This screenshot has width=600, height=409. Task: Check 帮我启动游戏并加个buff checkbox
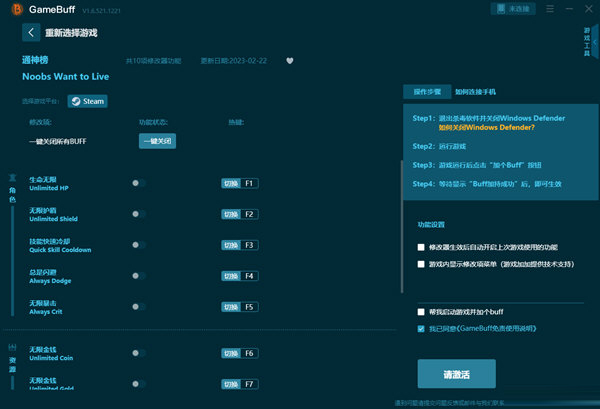(x=421, y=312)
